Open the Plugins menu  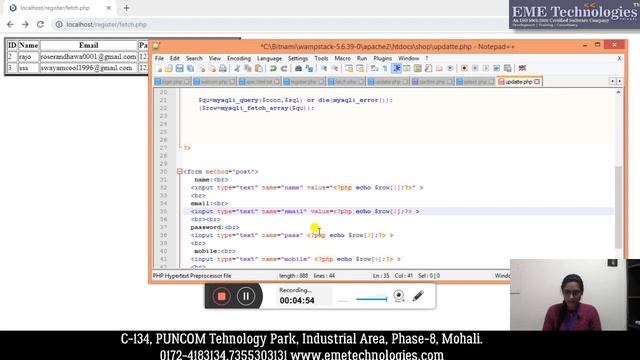tap(382, 58)
